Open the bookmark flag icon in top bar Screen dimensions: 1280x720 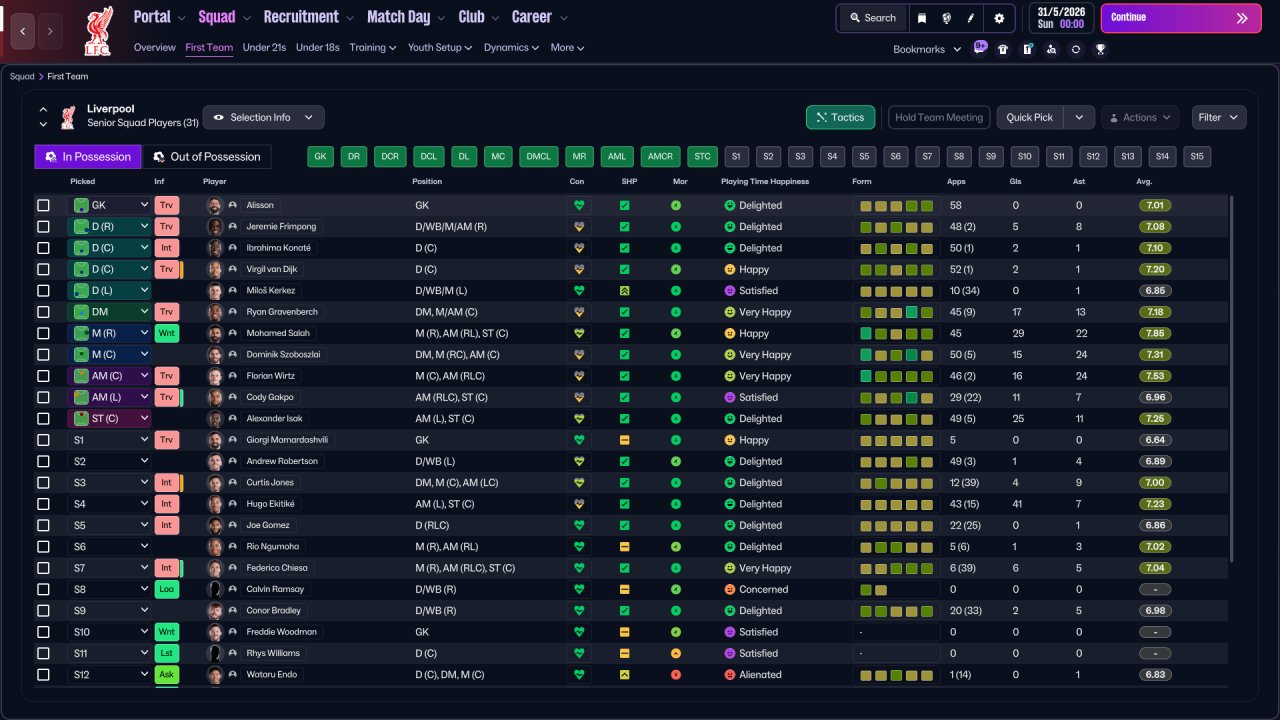click(x=922, y=18)
